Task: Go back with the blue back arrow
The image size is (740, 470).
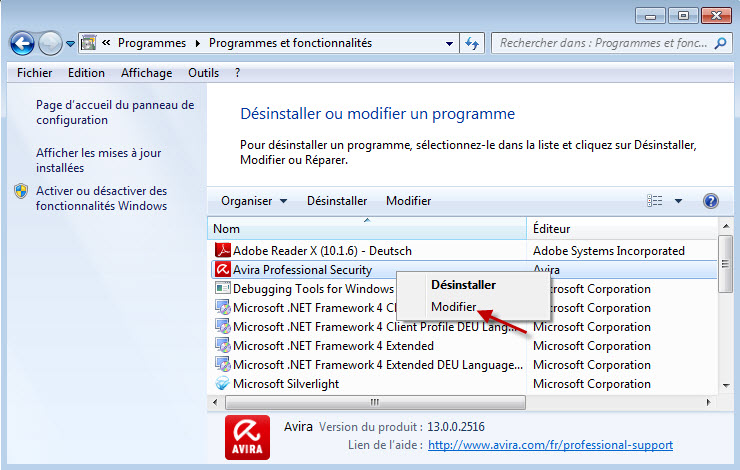Action: pyautogui.click(x=22, y=43)
